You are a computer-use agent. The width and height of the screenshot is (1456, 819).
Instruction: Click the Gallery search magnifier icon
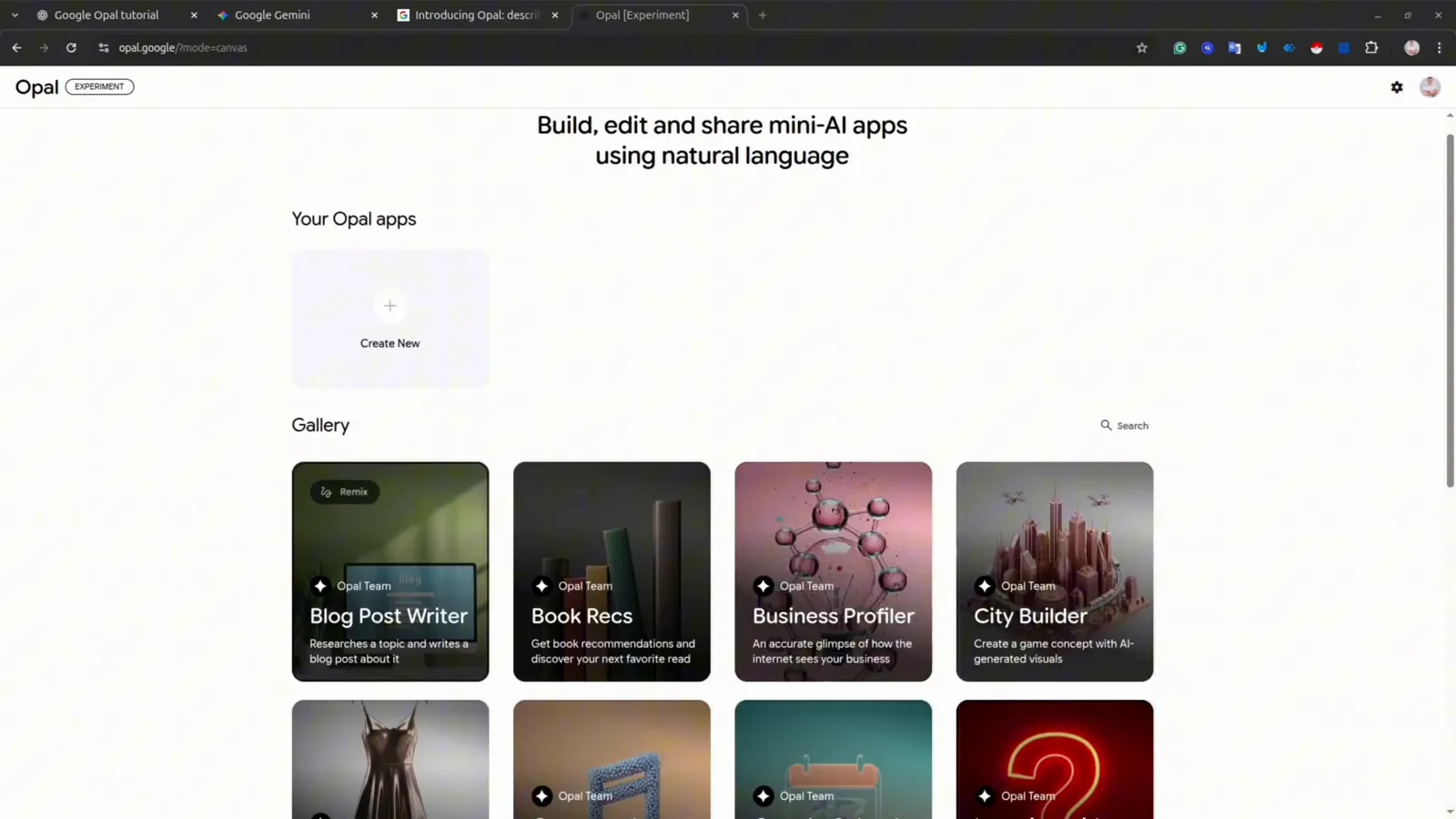(1106, 425)
